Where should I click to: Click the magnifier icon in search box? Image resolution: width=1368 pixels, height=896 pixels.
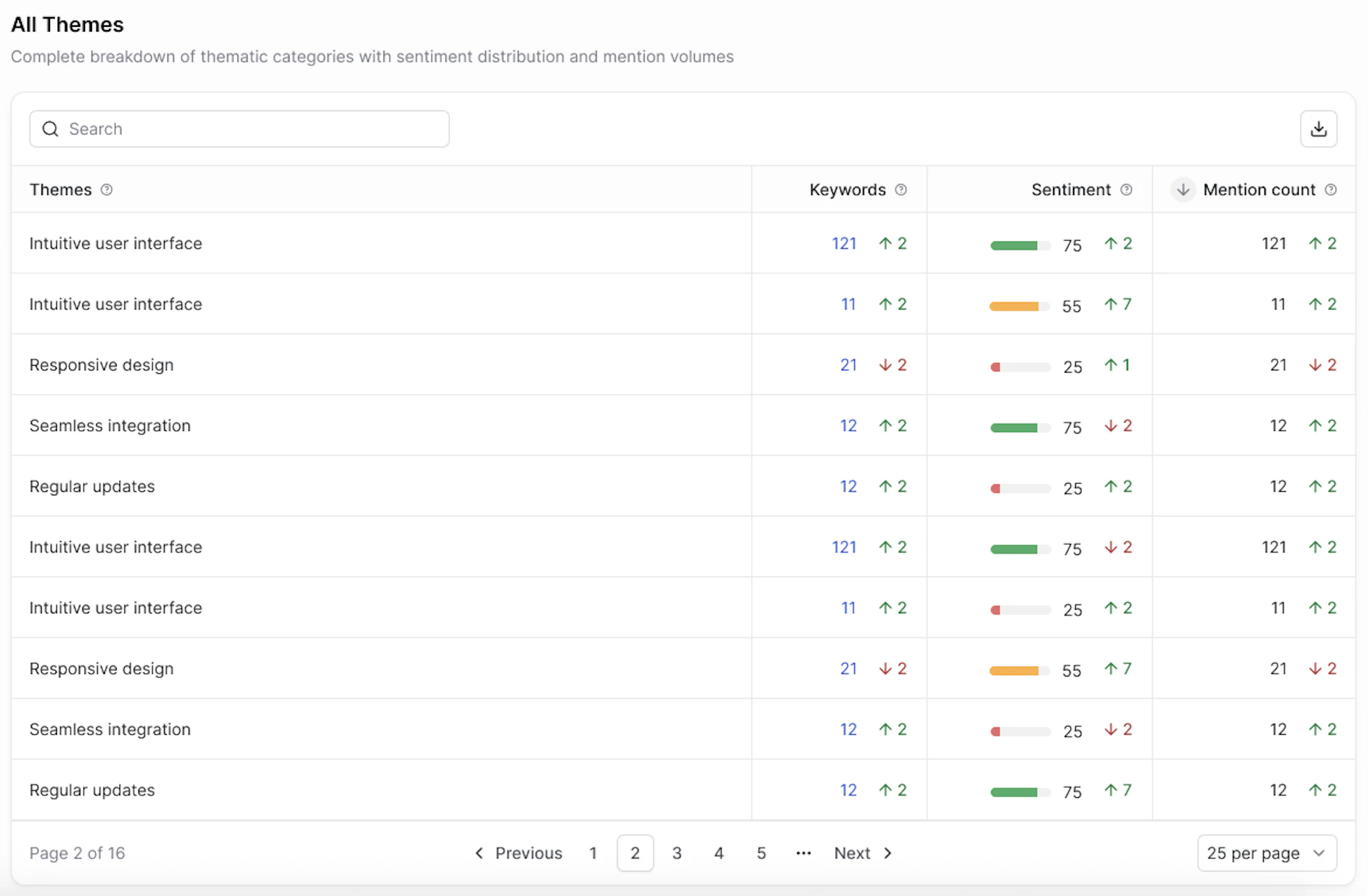tap(50, 129)
